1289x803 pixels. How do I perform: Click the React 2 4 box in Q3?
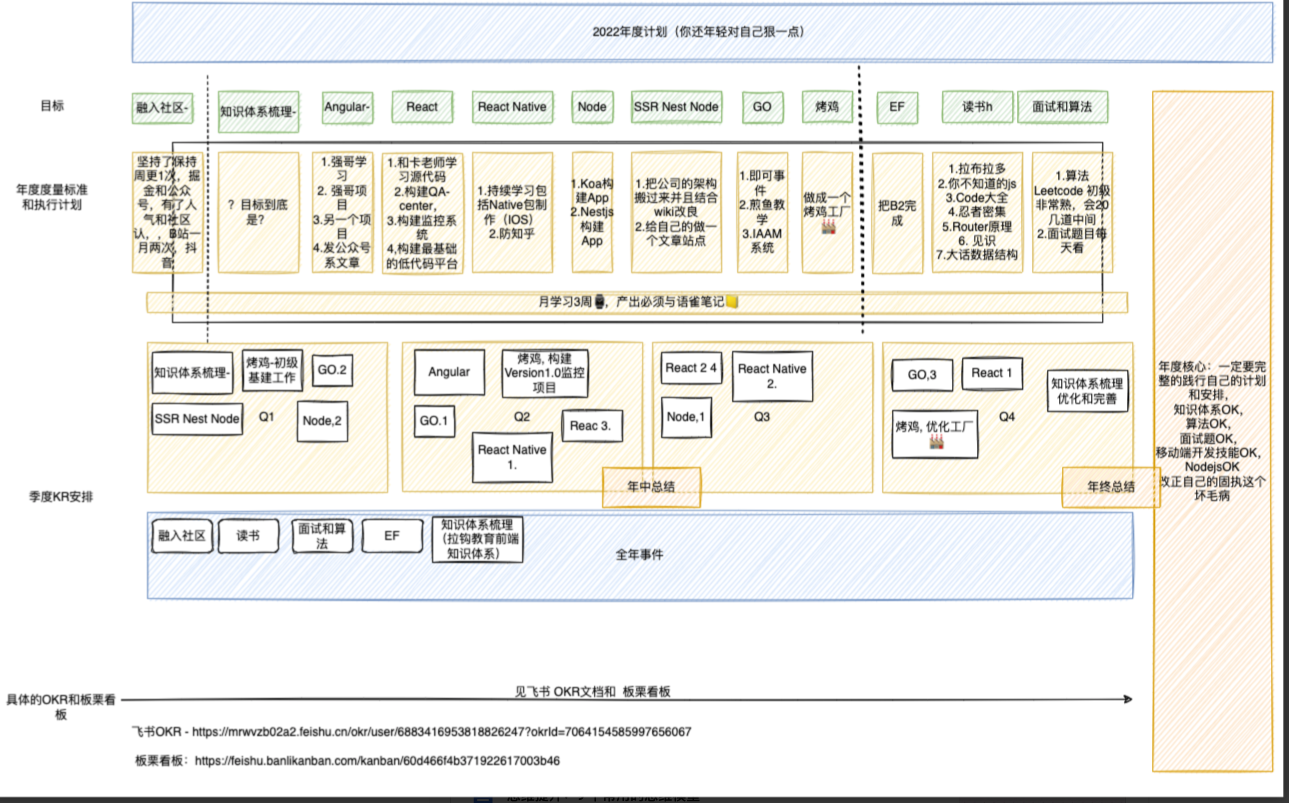tap(691, 368)
